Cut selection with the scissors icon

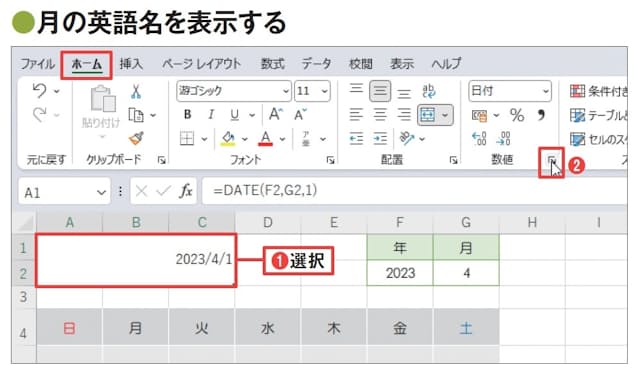coord(136,91)
